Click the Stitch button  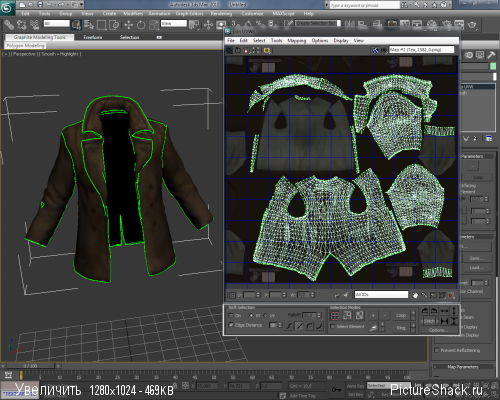[430, 321]
